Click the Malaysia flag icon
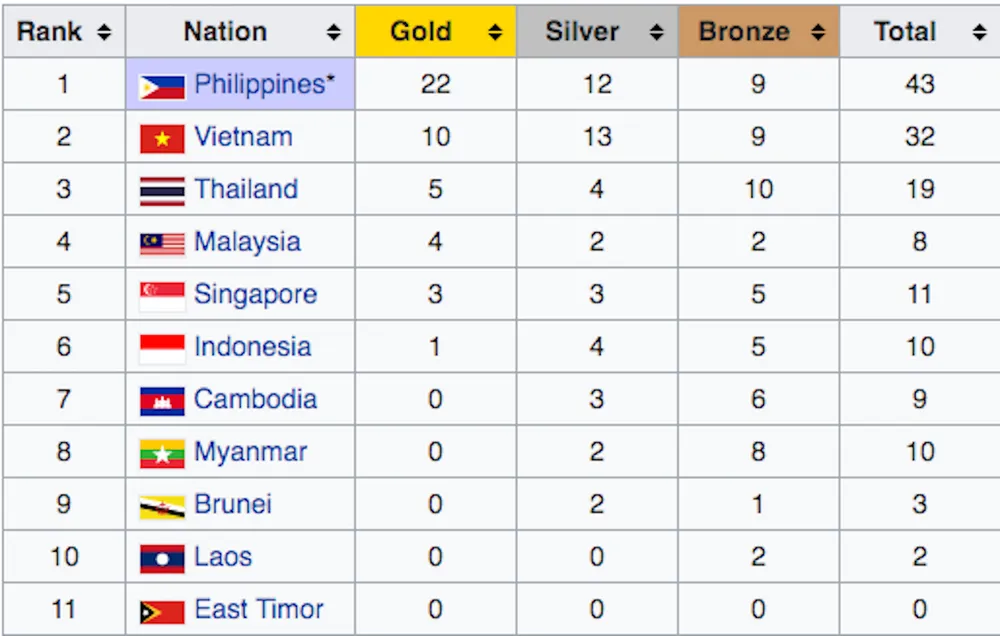Viewport: 1000px width, 636px height. coord(162,244)
